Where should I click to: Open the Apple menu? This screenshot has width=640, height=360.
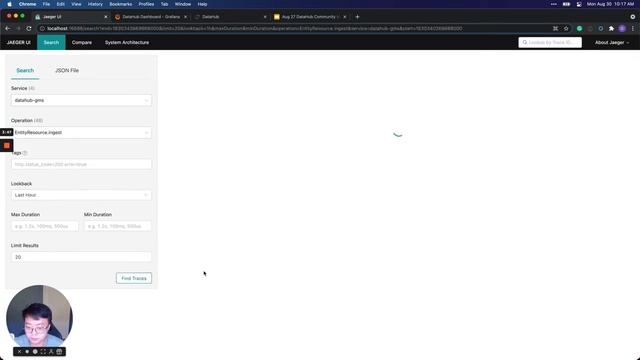click(9, 4)
